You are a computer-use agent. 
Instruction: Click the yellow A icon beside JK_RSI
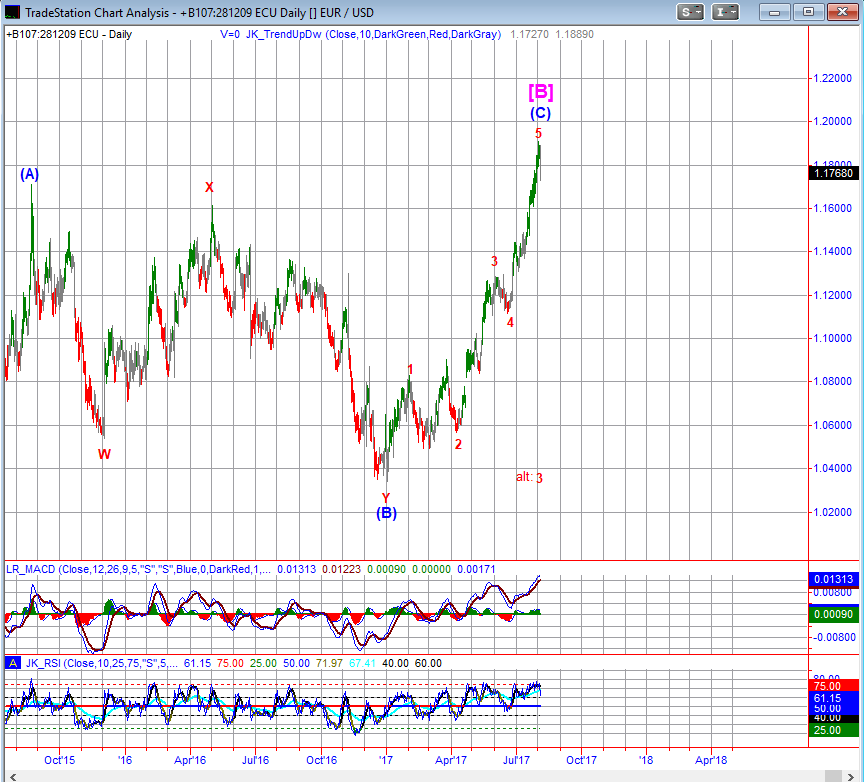(13, 663)
